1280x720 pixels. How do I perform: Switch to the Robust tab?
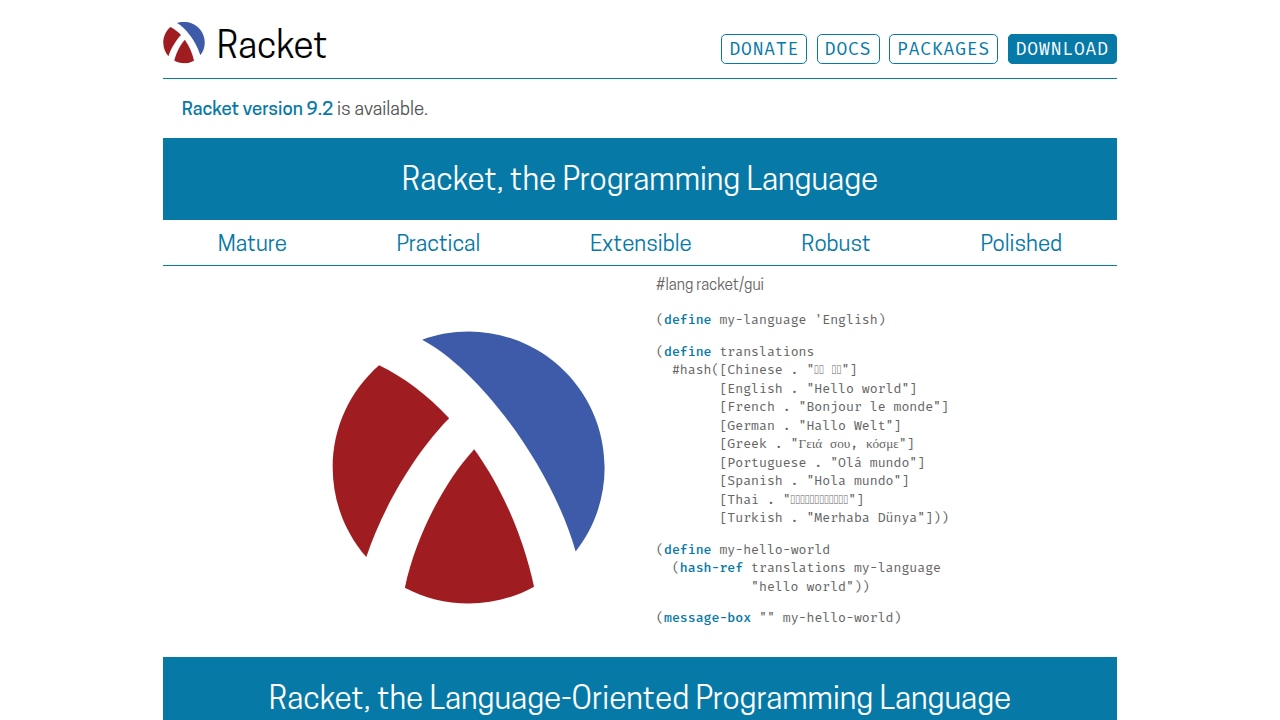pos(836,243)
